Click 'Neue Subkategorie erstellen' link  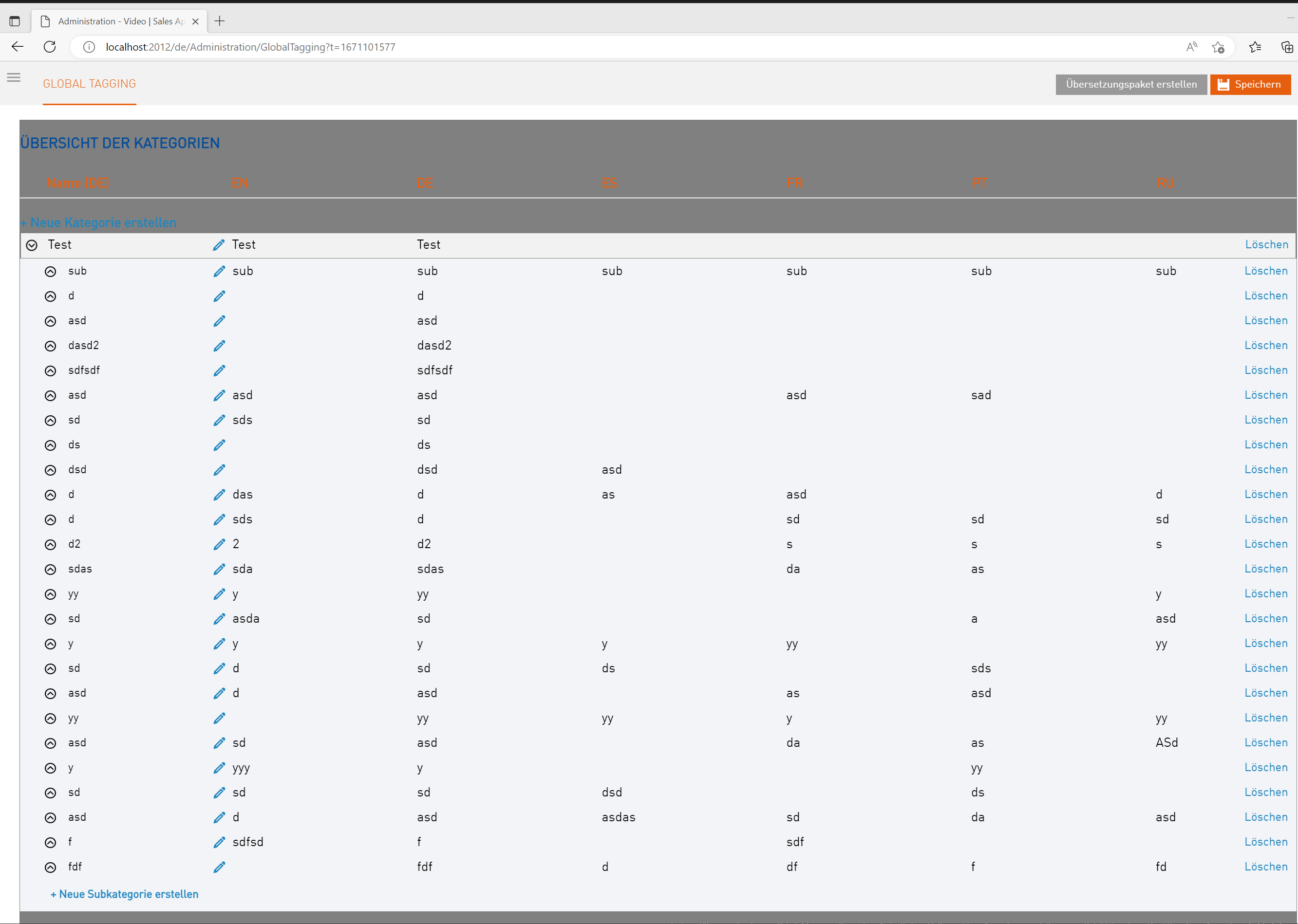point(124,894)
